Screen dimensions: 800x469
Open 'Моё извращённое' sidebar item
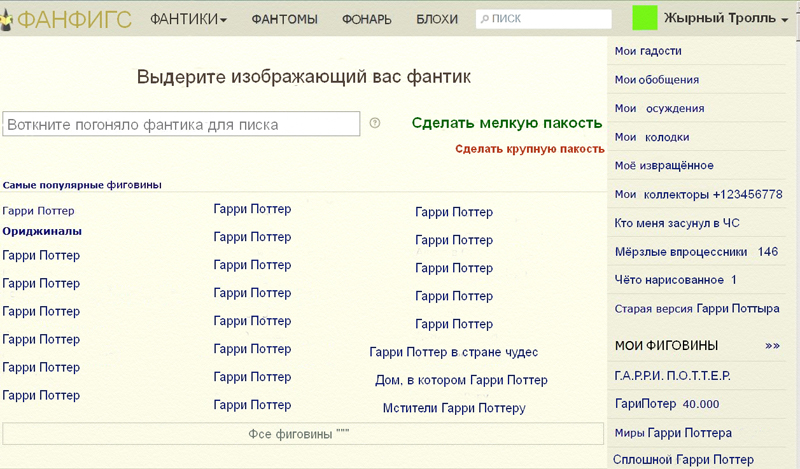pos(664,165)
